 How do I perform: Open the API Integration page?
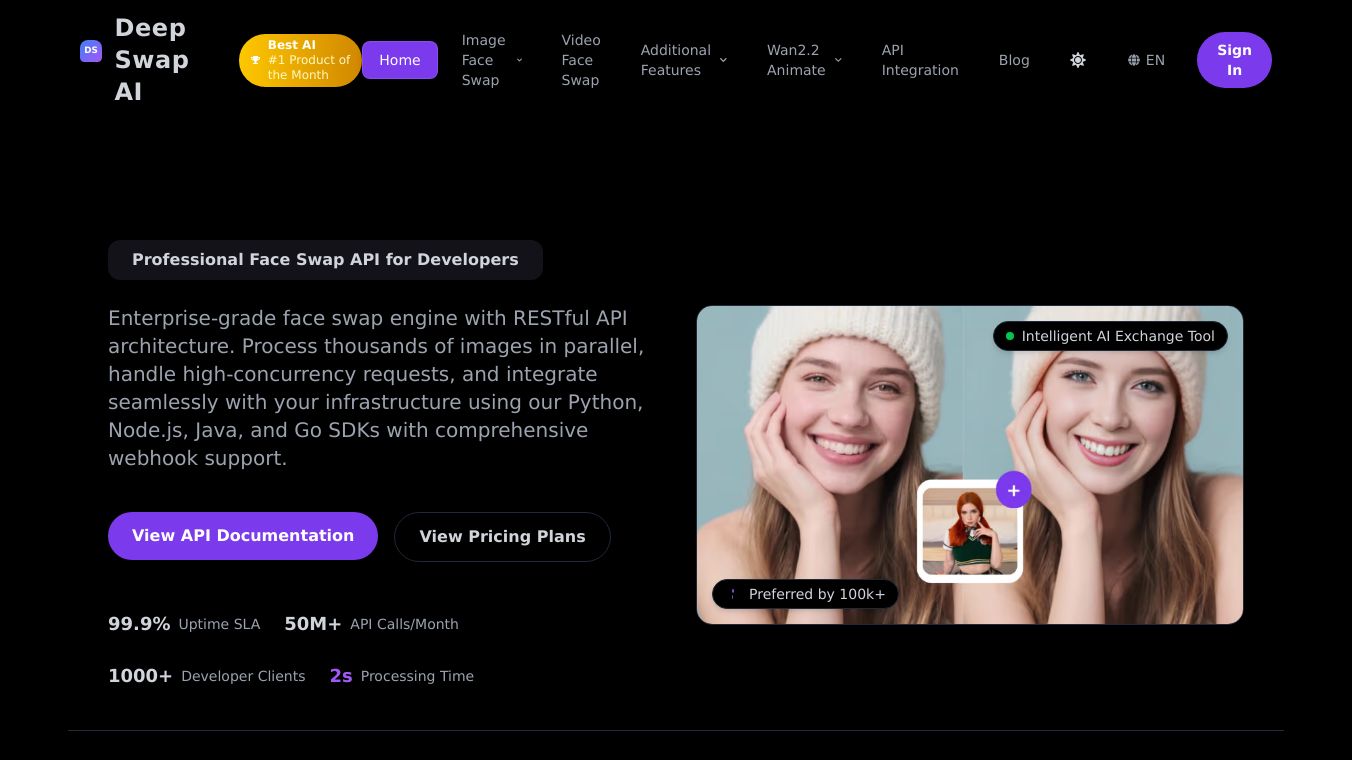pyautogui.click(x=920, y=60)
